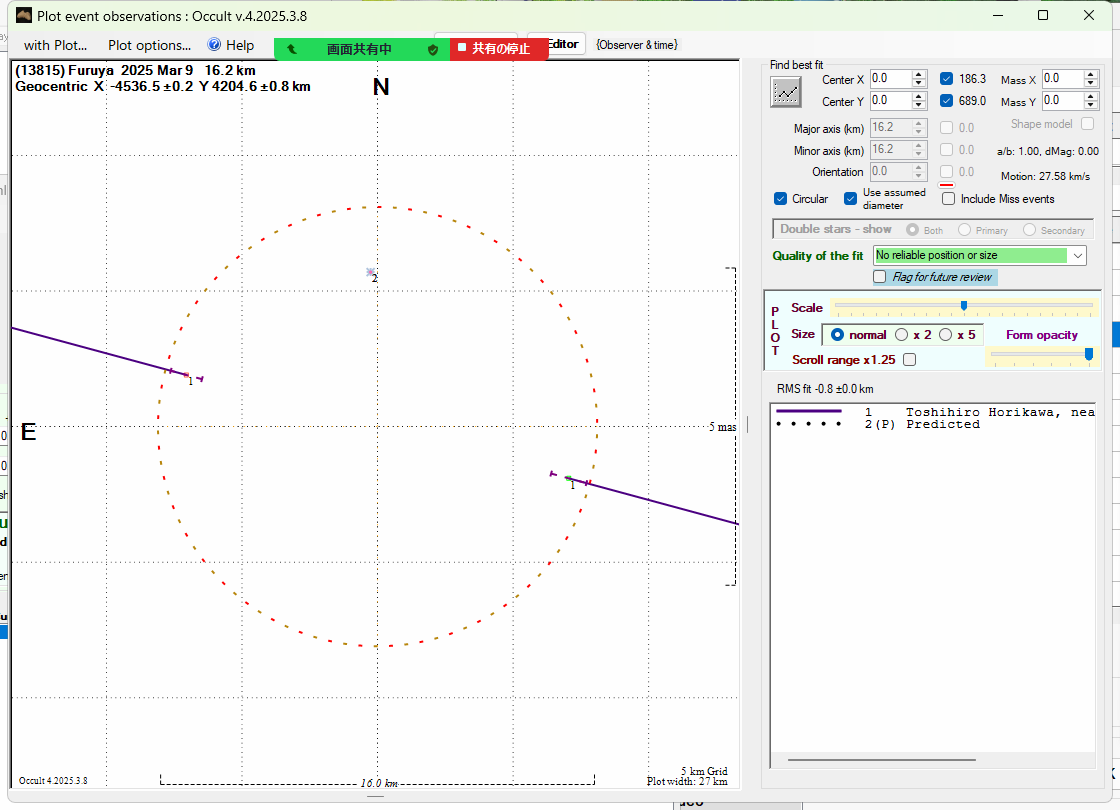Image resolution: width=1120 pixels, height=810 pixels.
Task: Click the Center Y input field
Action: point(890,101)
